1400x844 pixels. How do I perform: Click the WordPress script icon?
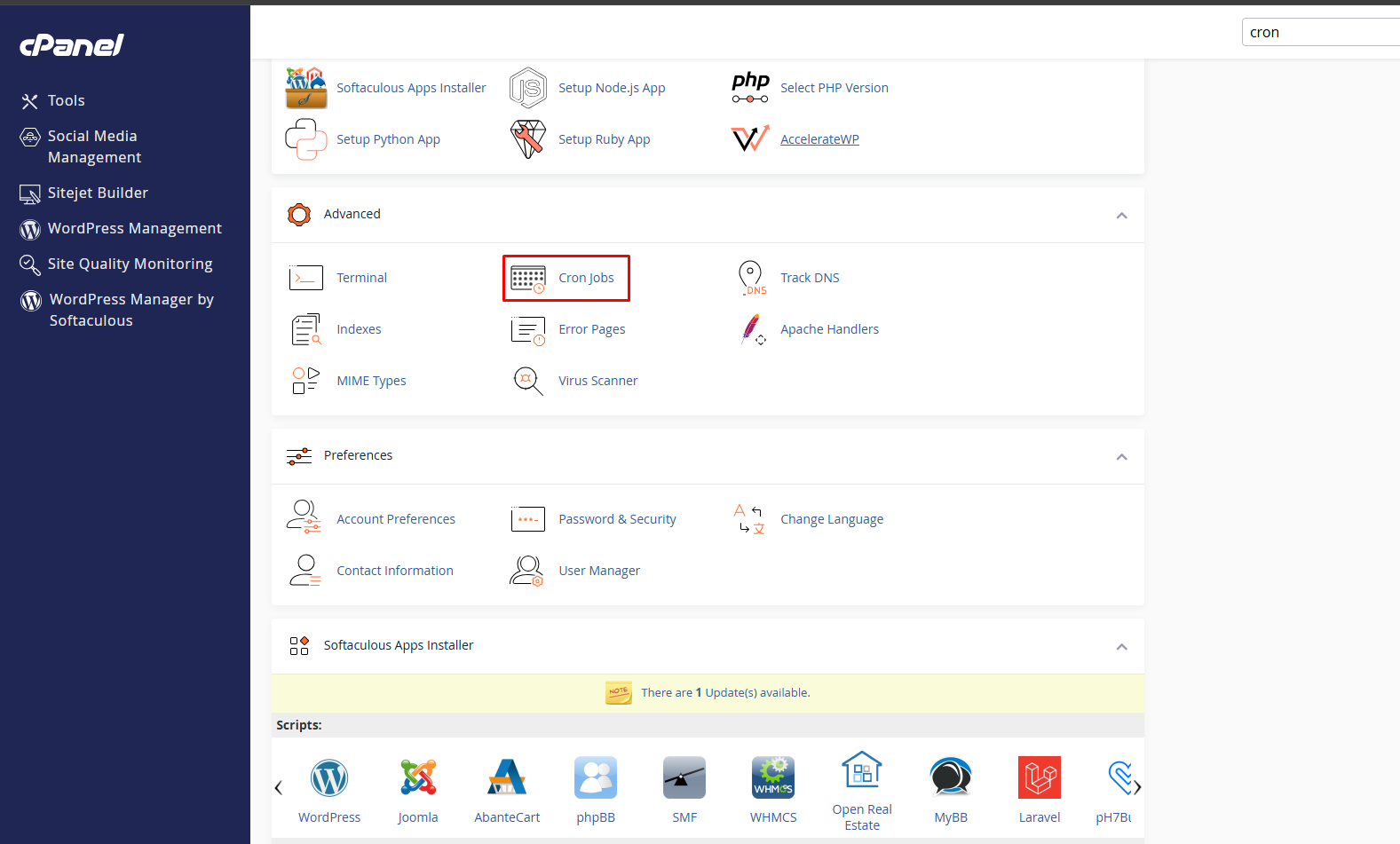click(329, 778)
